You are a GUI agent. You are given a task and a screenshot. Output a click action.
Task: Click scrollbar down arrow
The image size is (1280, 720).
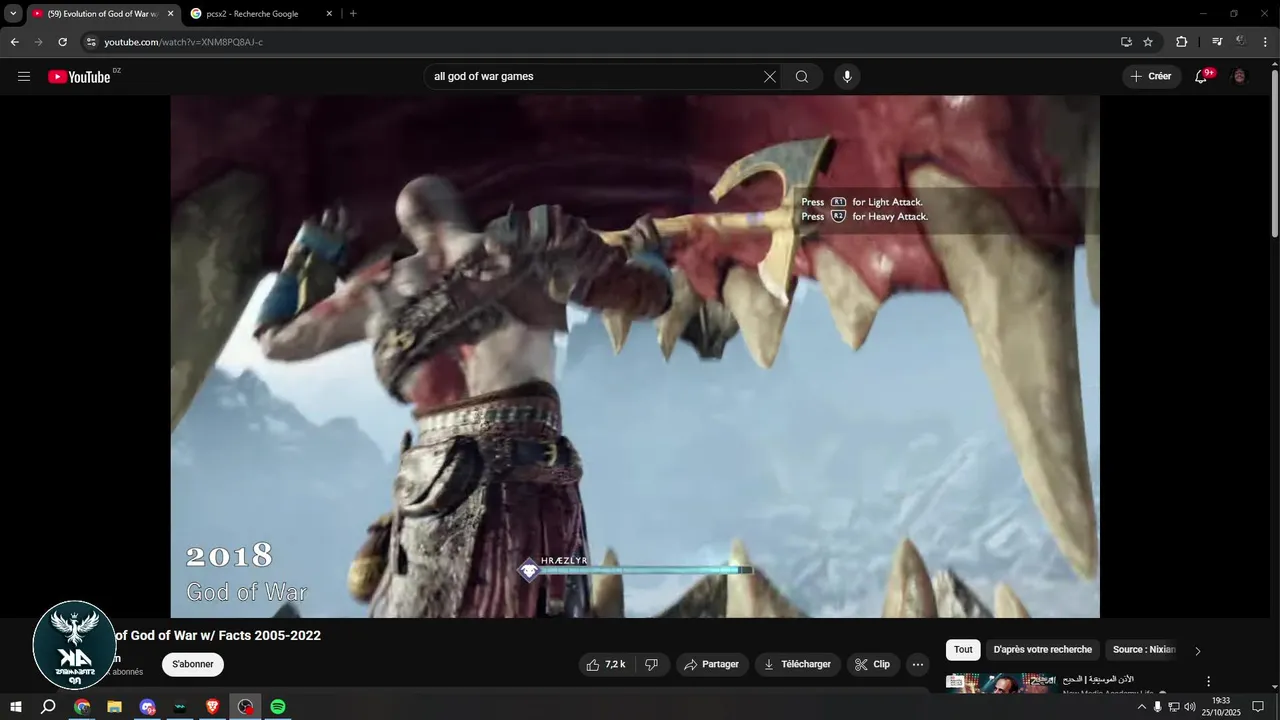tap(1274, 686)
